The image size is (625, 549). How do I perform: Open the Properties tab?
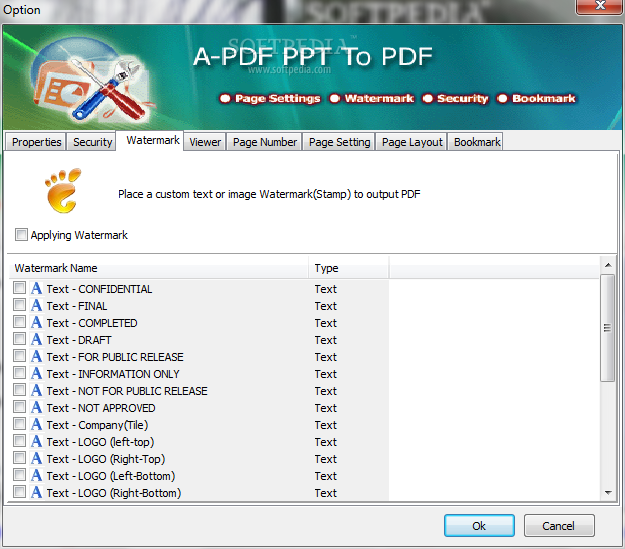[36, 142]
